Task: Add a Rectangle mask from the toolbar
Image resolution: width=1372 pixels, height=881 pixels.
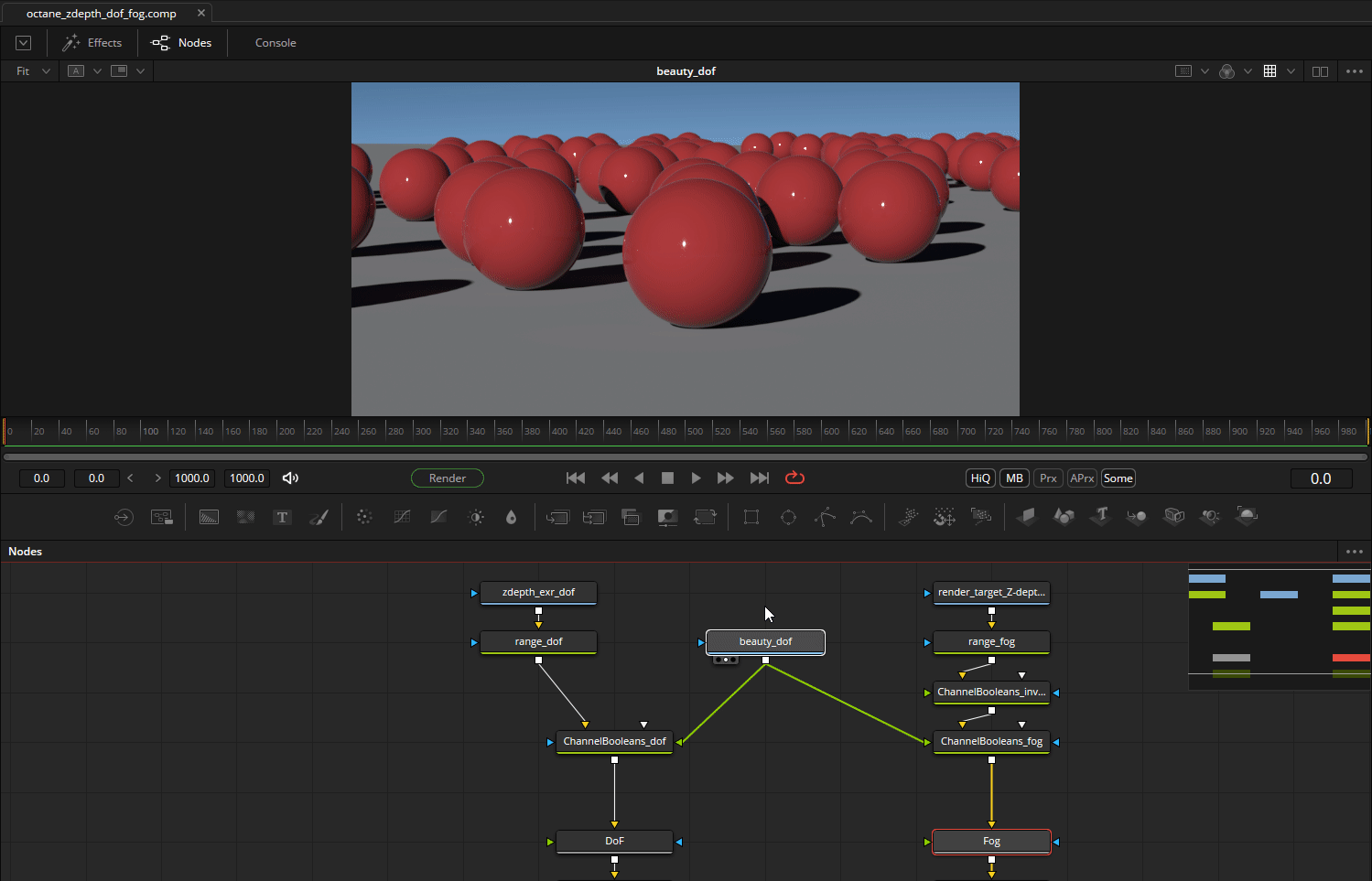Action: point(751,517)
